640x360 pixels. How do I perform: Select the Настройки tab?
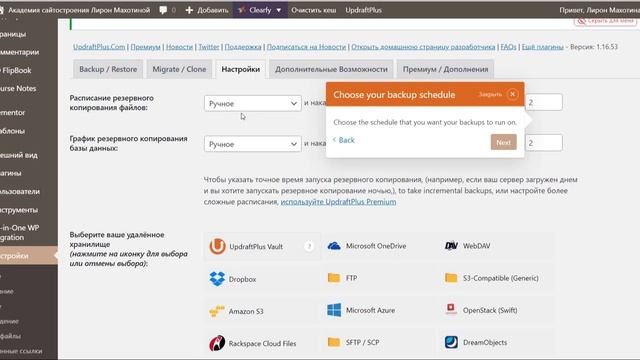pyautogui.click(x=240, y=69)
